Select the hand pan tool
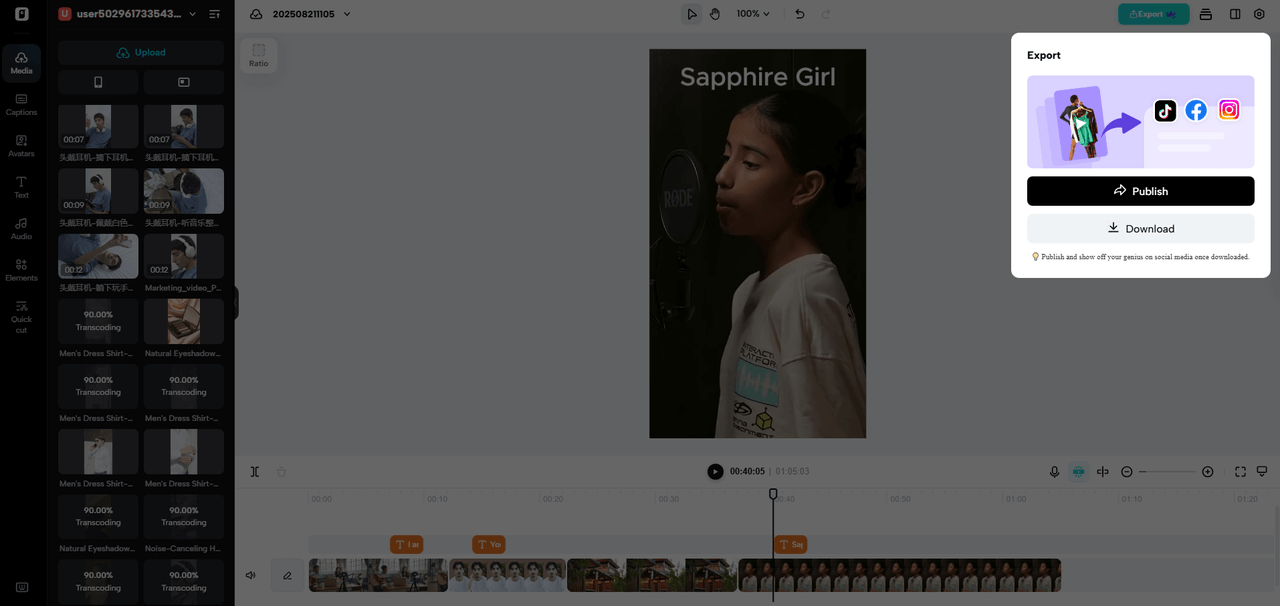 click(715, 14)
